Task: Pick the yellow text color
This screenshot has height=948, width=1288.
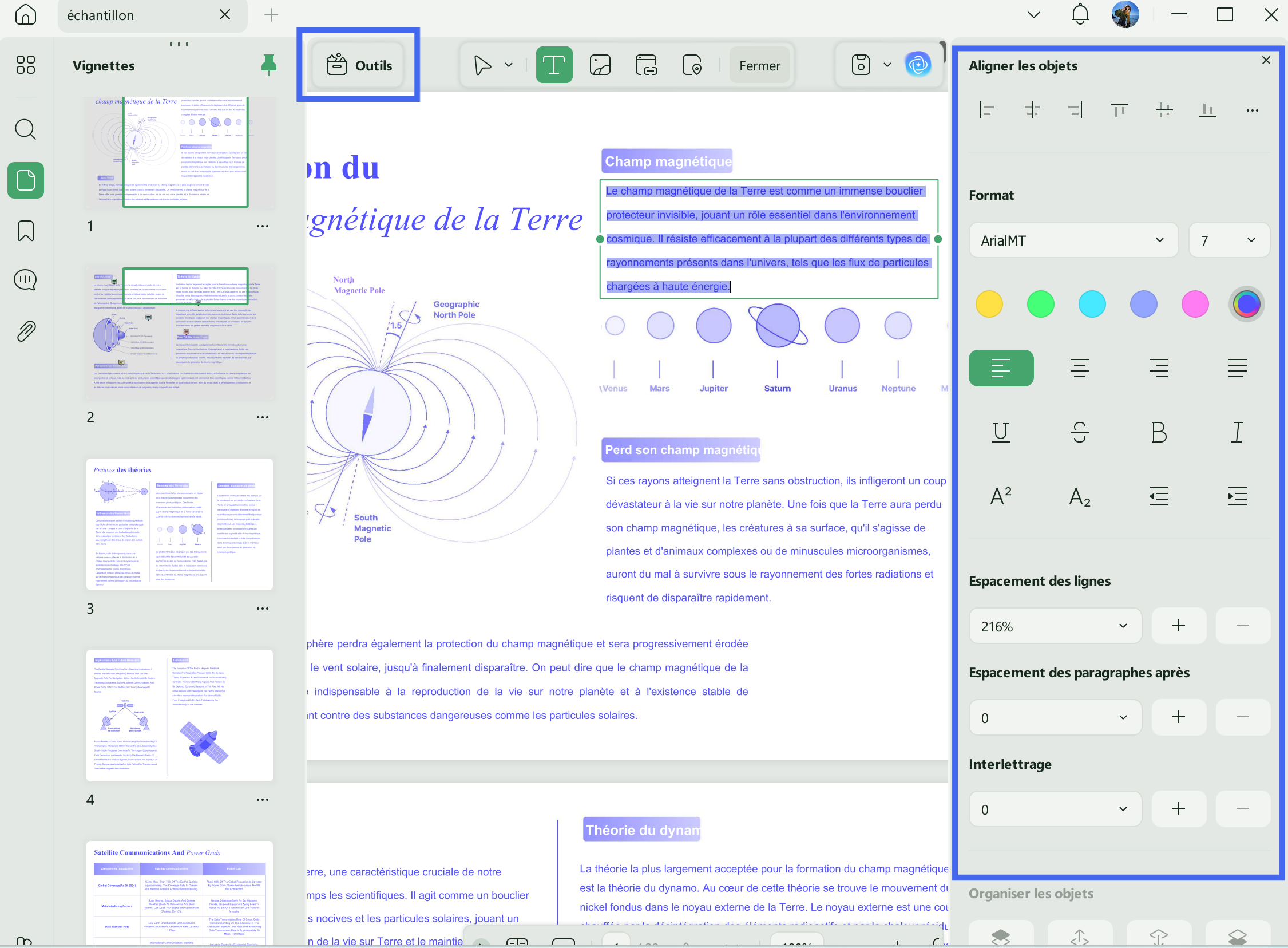Action: point(989,303)
